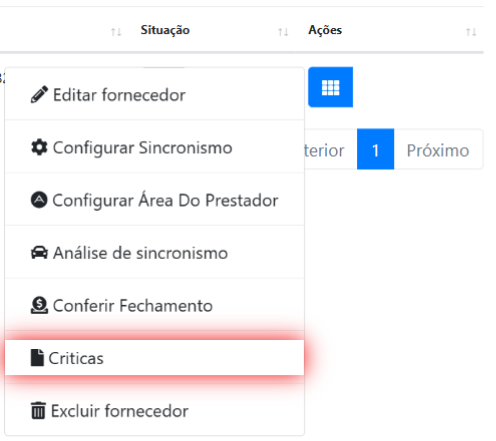Click the trash icon for Excluir fornecedor
This screenshot has width=496, height=441.
38,410
